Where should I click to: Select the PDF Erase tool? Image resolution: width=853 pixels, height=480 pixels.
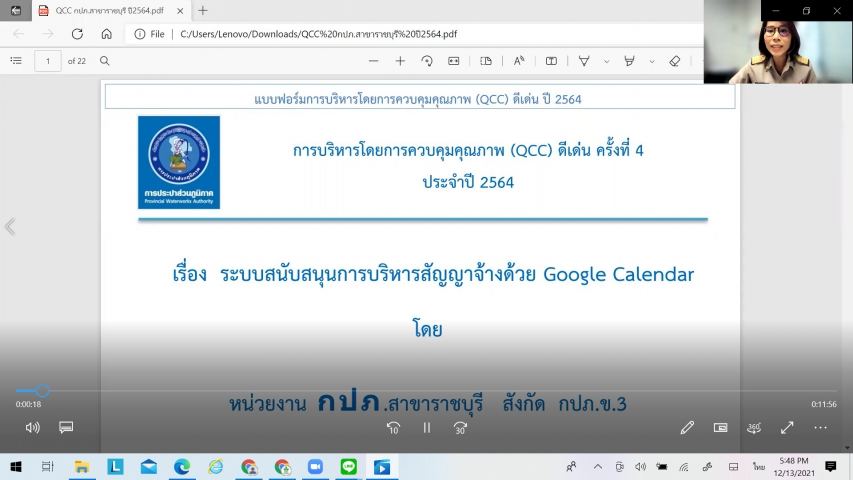click(675, 61)
